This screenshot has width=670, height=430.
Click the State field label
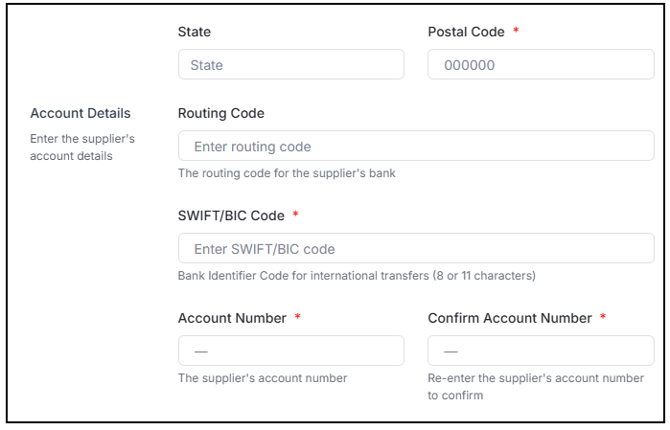click(x=194, y=32)
